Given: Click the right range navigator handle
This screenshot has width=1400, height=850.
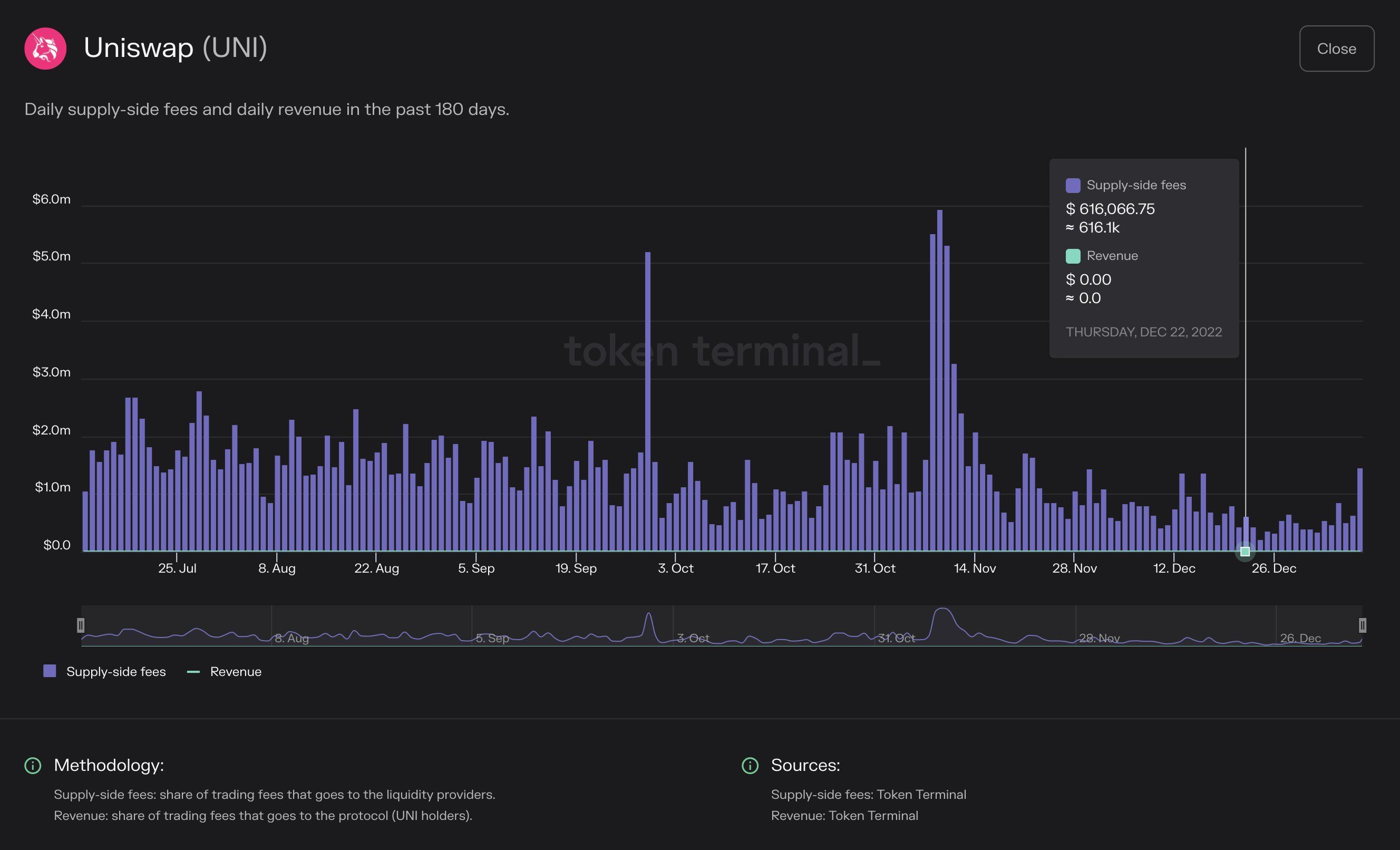Looking at the screenshot, I should 1362,625.
